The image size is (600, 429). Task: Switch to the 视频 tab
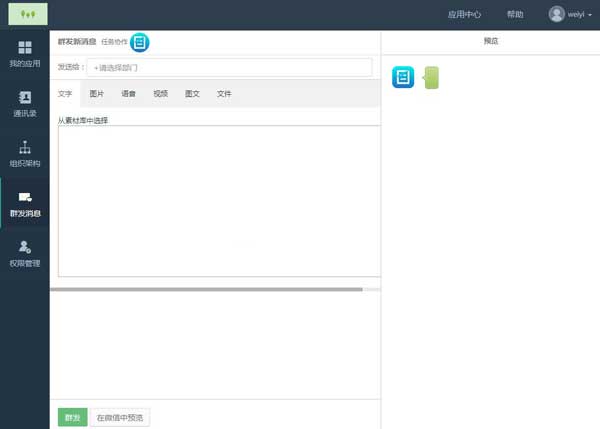pyautogui.click(x=160, y=94)
